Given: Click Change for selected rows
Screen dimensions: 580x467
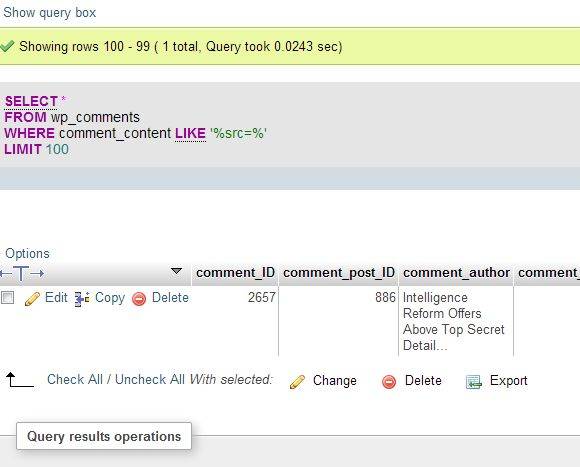Looking at the screenshot, I should (335, 380).
